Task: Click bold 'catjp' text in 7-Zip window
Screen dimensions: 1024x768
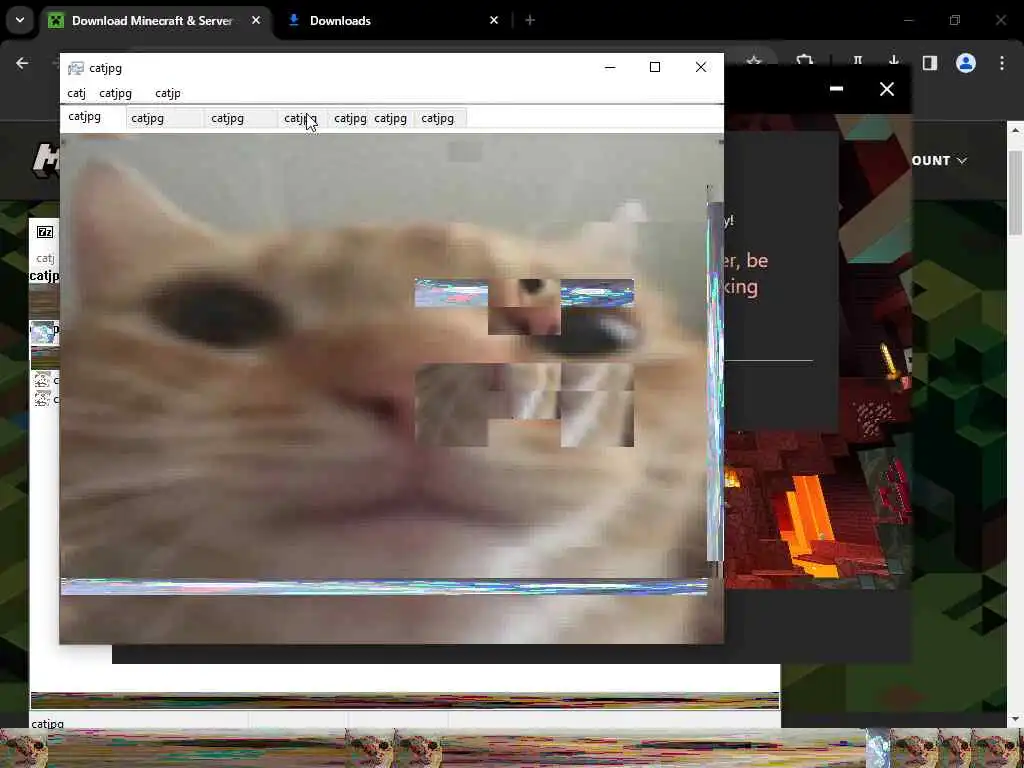Action: click(44, 276)
